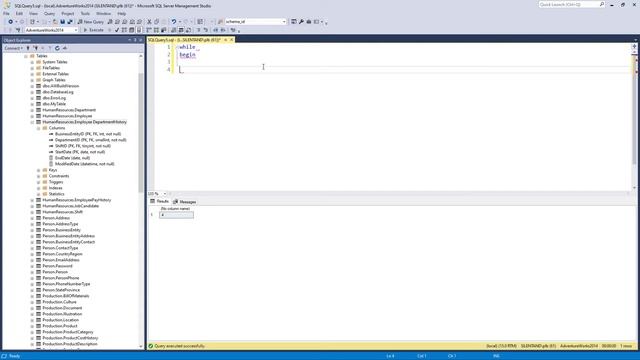Toggle Results to Grid mode
Image resolution: width=640 pixels, height=360 pixels.
click(x=181, y=30)
